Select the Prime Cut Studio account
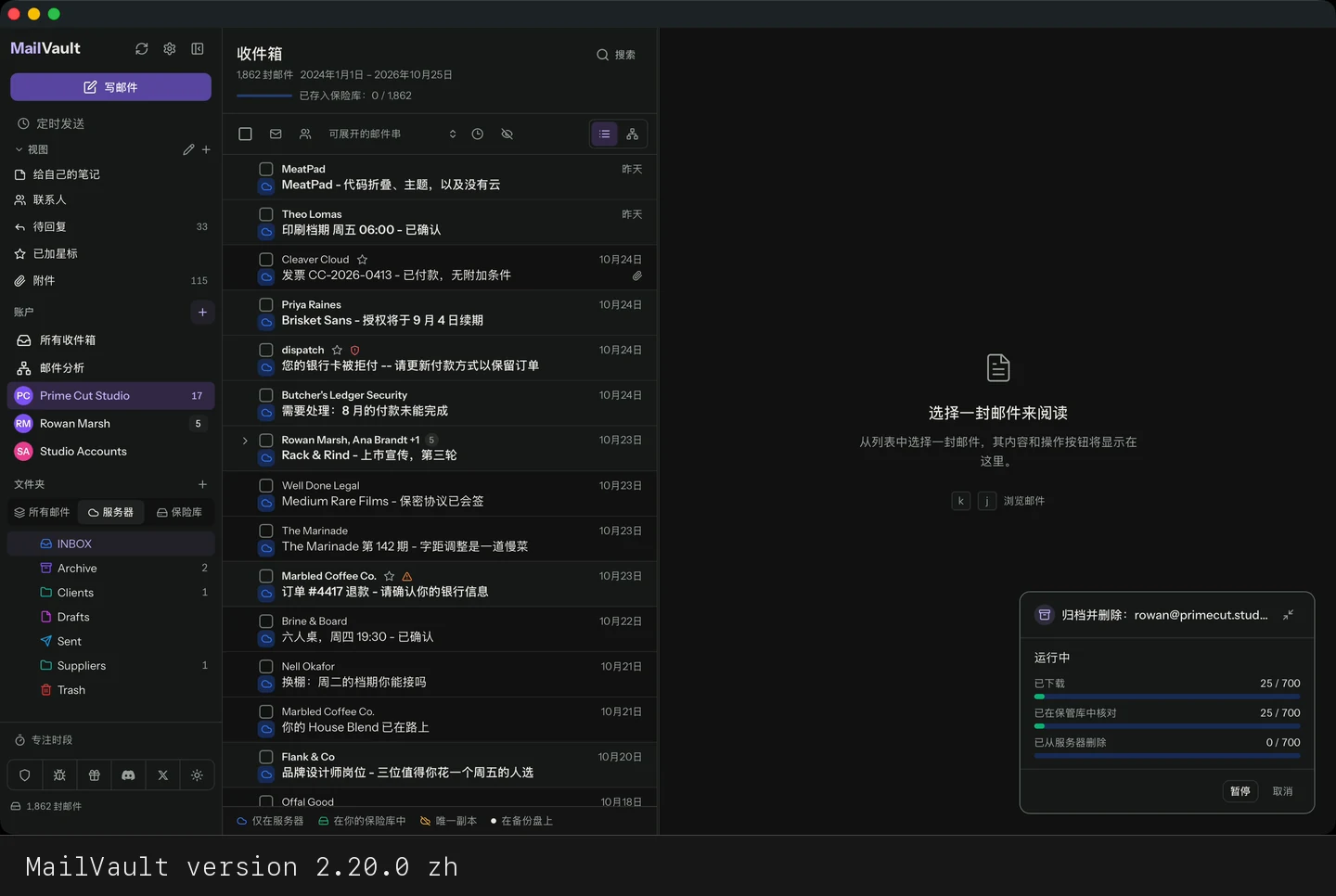The height and width of the screenshot is (896, 1336). [110, 395]
